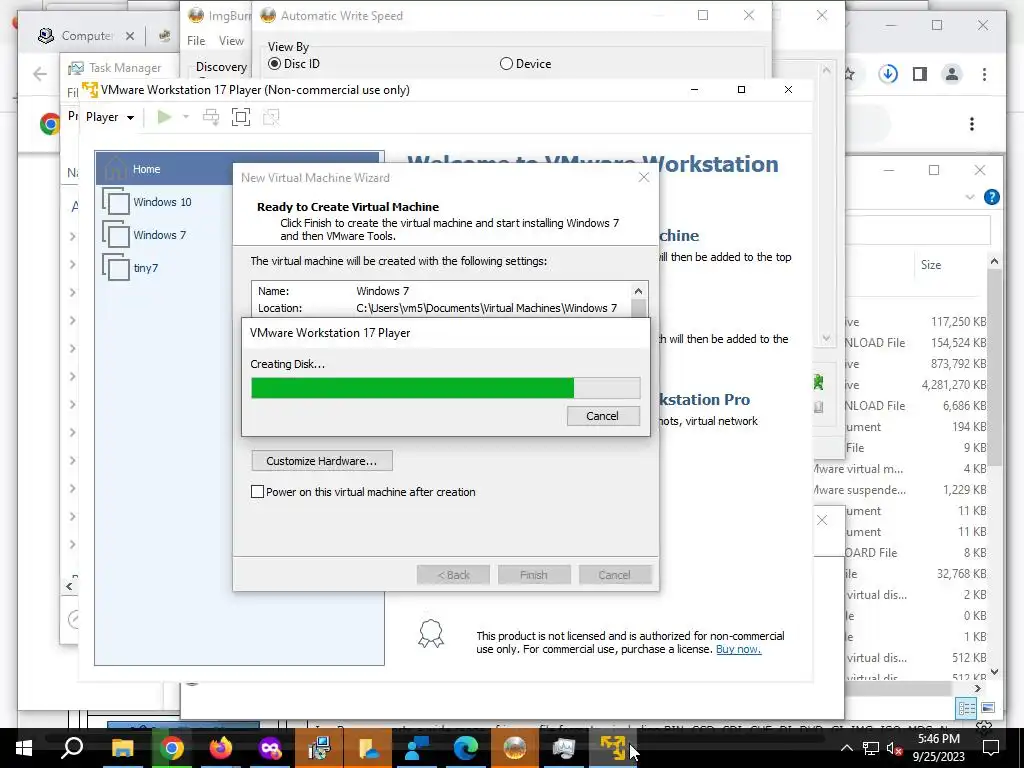The image size is (1024, 768).
Task: Click the 4,281,270 KB size cell
Action: (x=953, y=385)
